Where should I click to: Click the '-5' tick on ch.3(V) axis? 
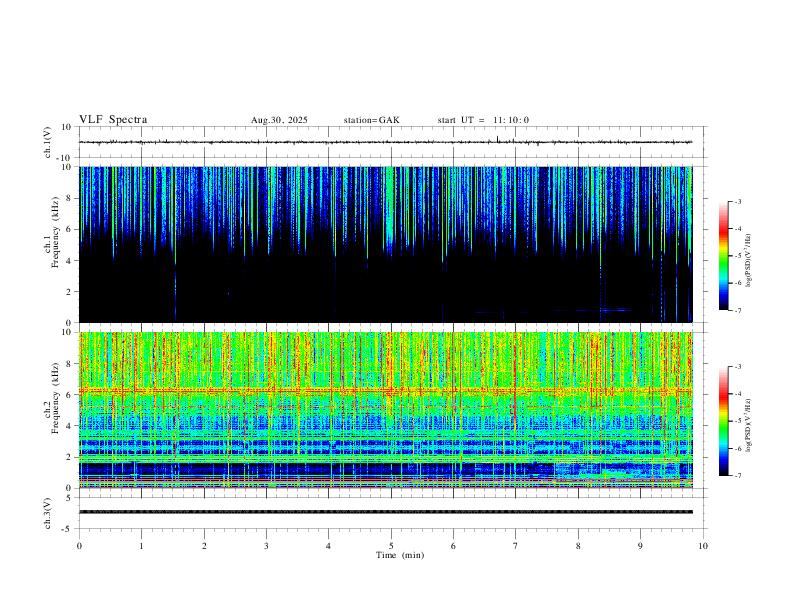point(67,529)
